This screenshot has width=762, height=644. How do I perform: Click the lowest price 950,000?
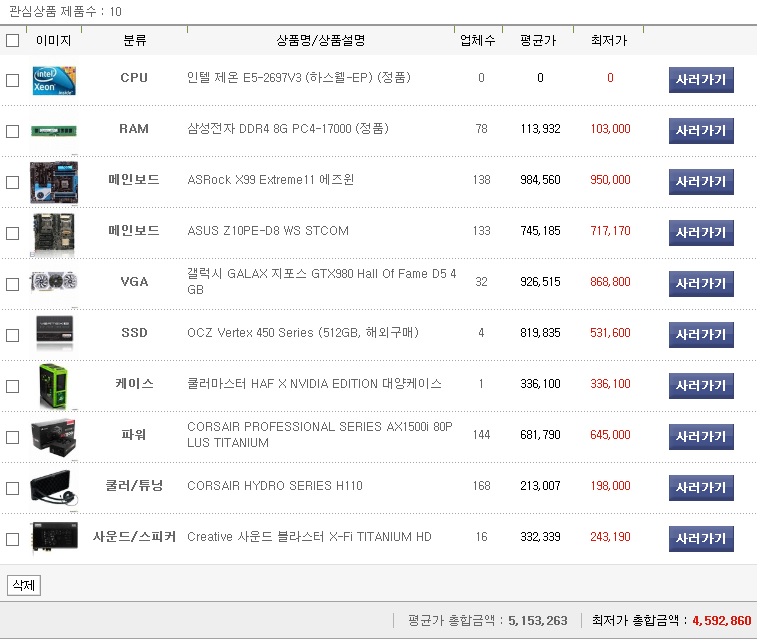[610, 180]
